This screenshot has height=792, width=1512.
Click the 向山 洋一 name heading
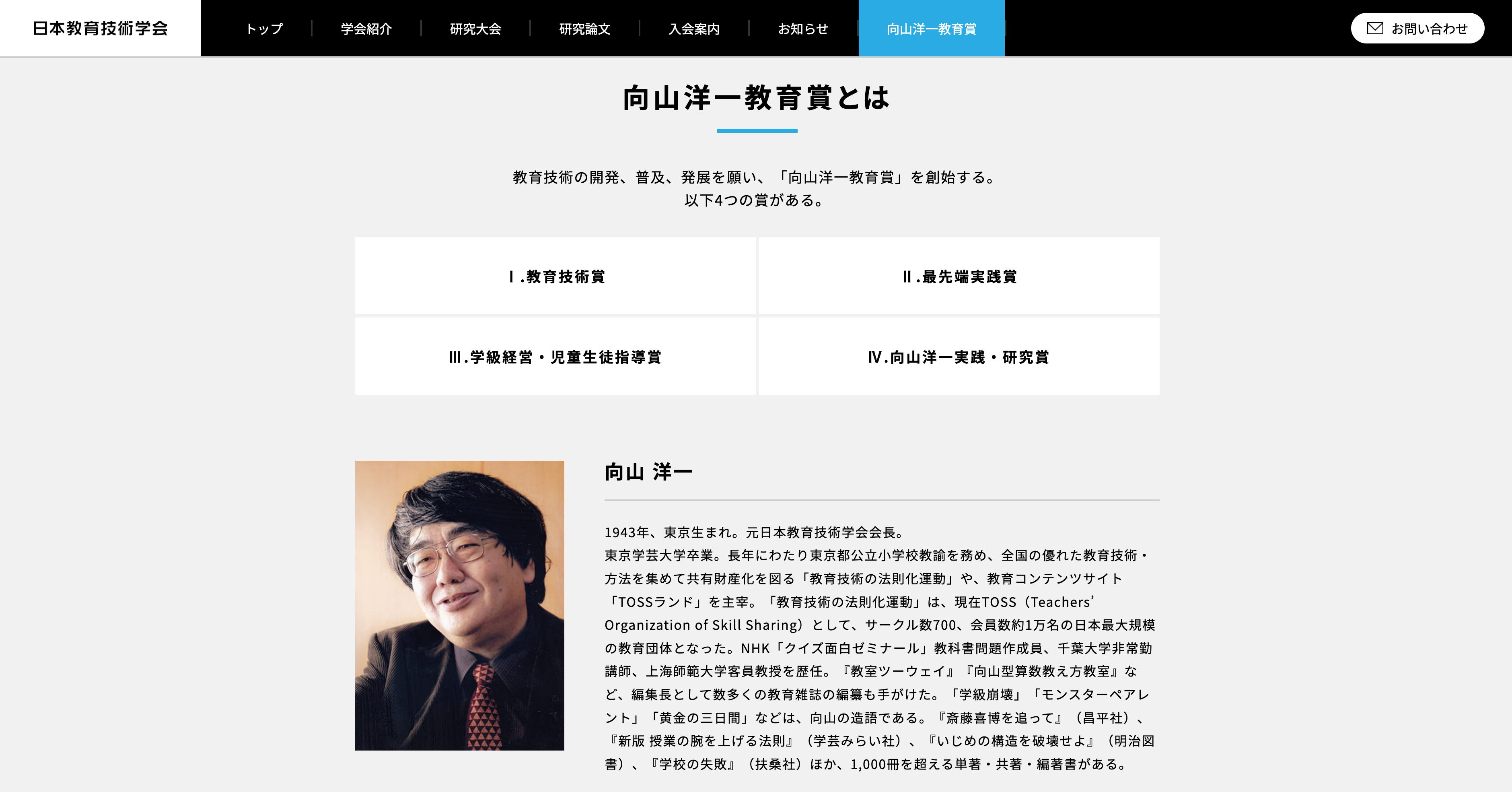click(648, 472)
